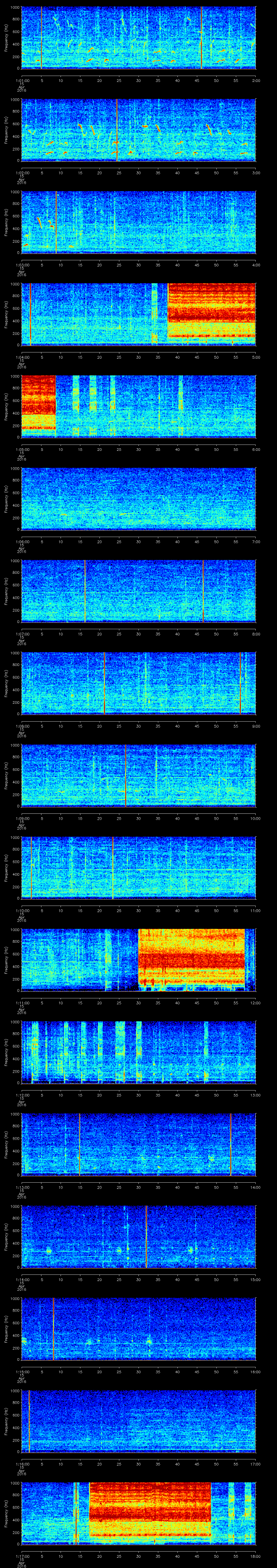Click the "1:17:00" start time label
The height and width of the screenshot is (1568, 277).
click(22, 1556)
